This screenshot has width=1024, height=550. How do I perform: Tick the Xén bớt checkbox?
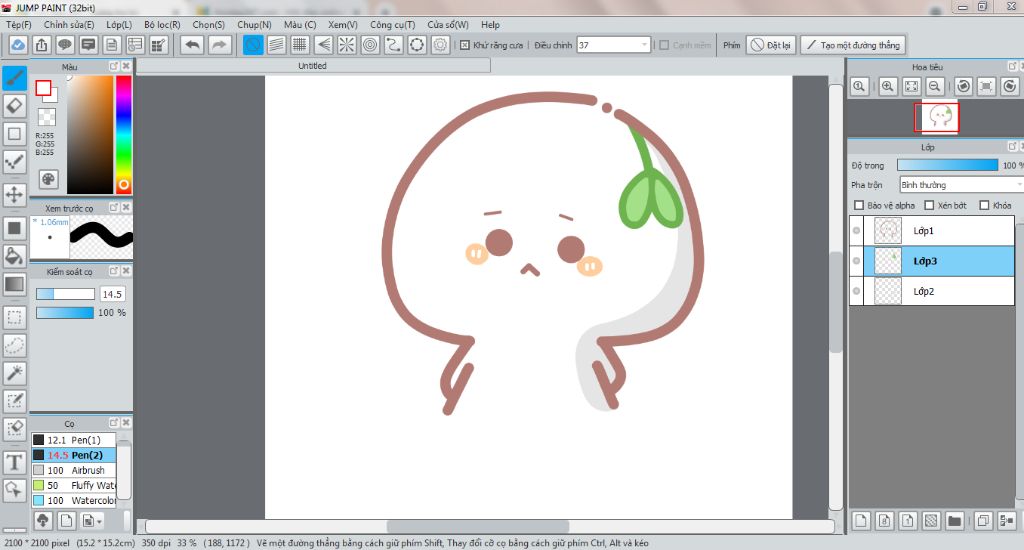(930, 205)
